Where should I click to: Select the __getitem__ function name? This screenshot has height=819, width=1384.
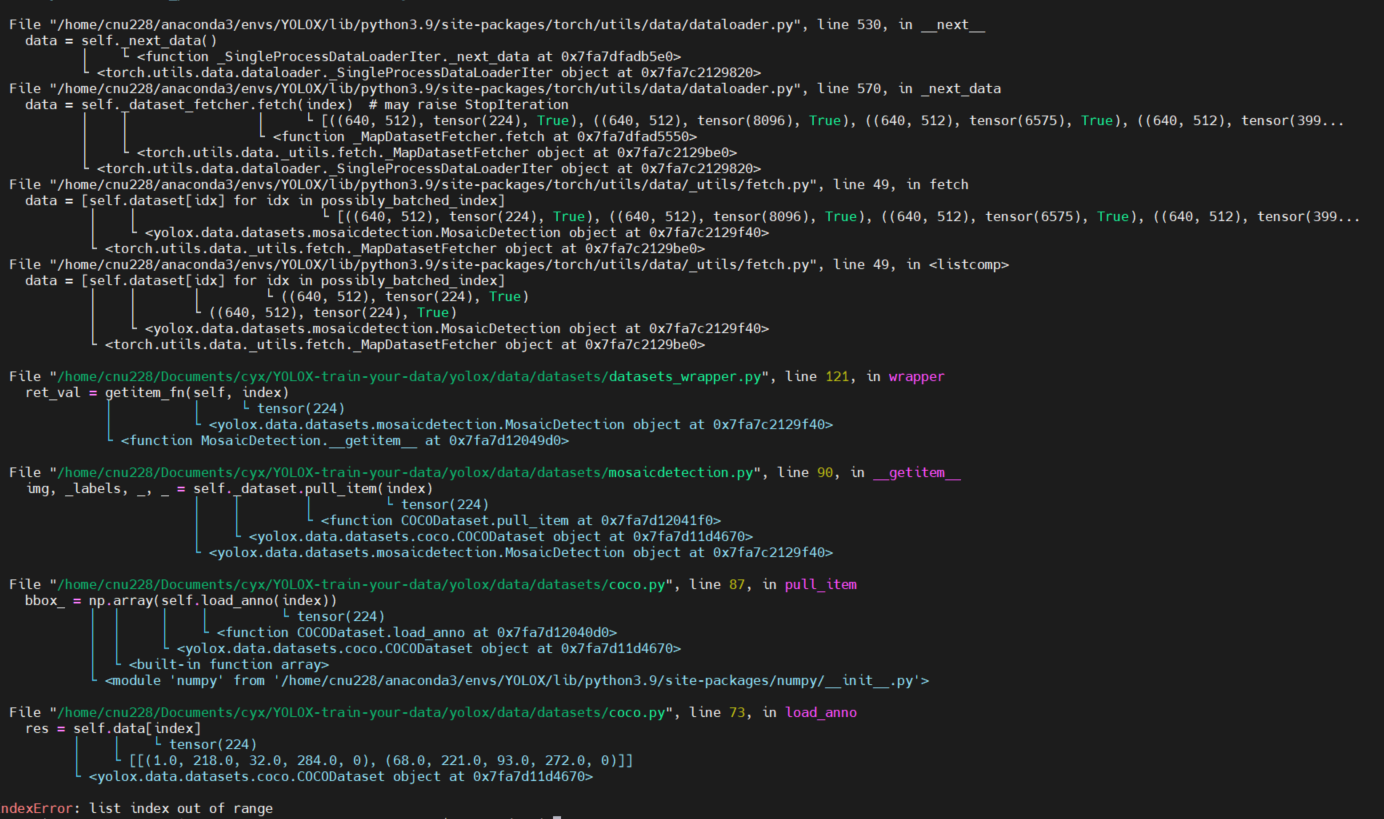point(916,472)
